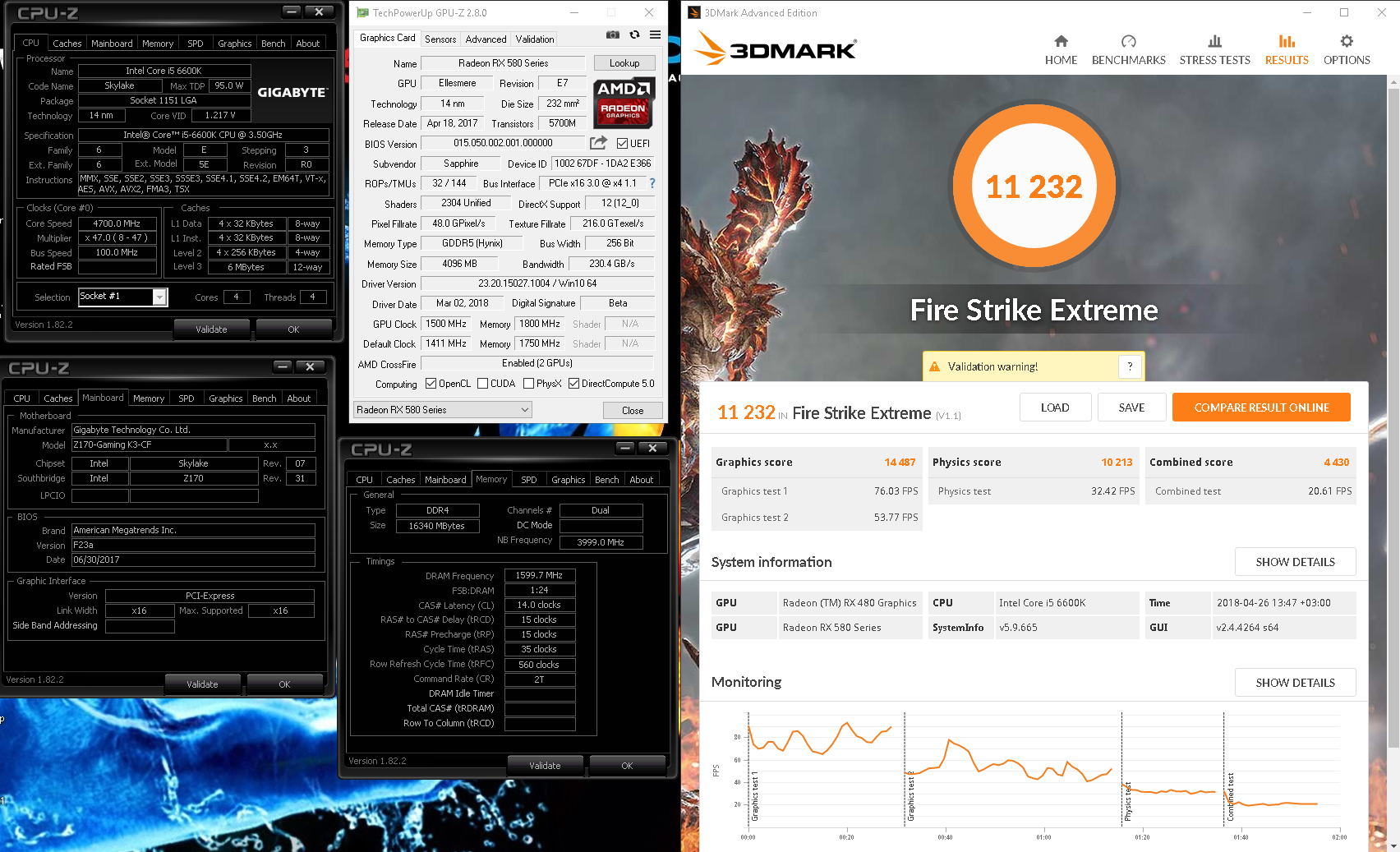Viewport: 1400px width, 852px height.
Task: Click OK in CPU-Z Mainboard window
Action: 284,684
